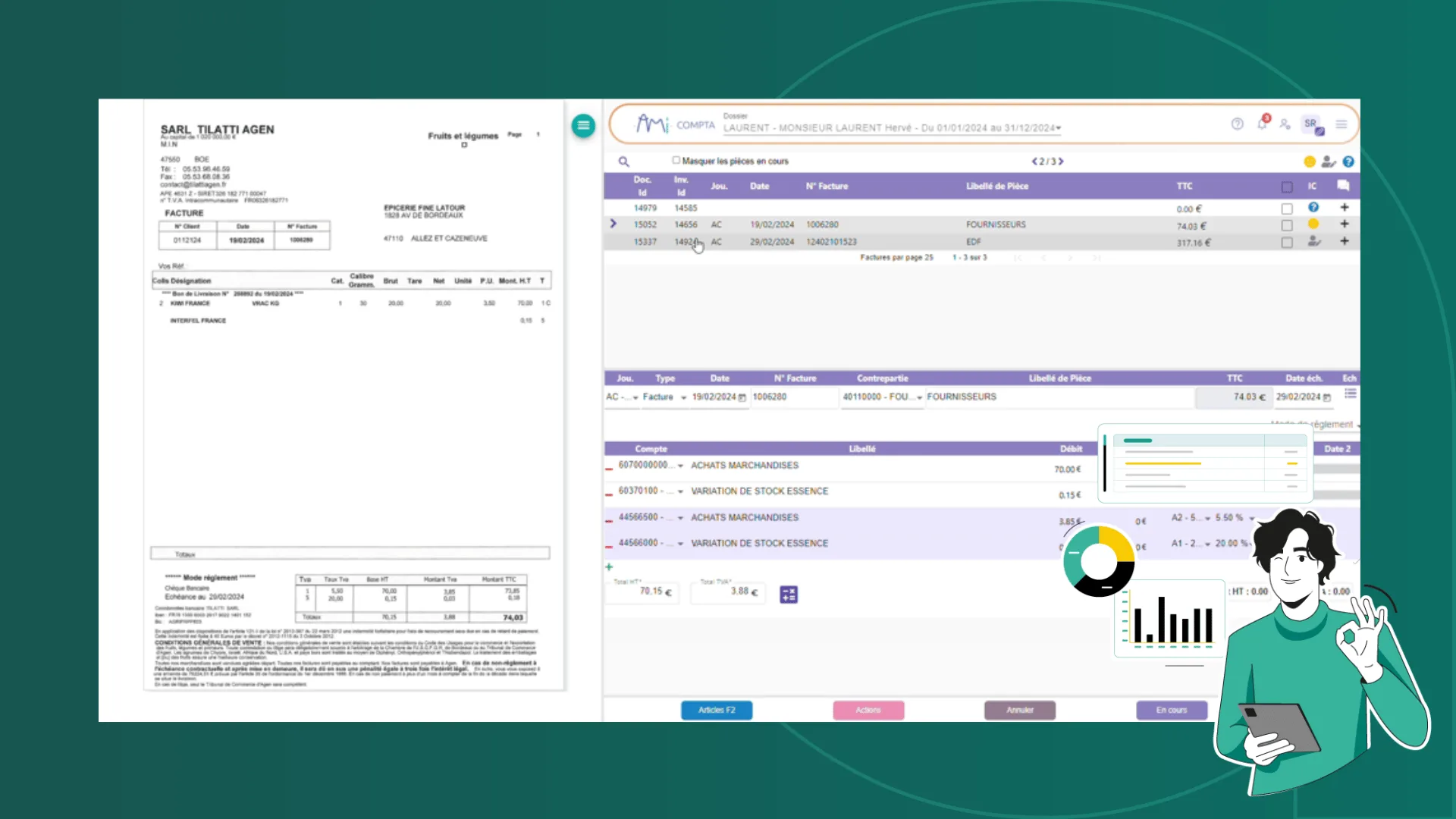Screen dimensions: 1456x819
Task: Open the comment bubble icon in table header
Action: [x=1343, y=186]
